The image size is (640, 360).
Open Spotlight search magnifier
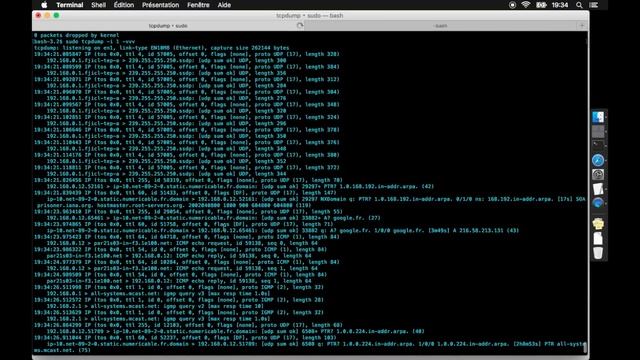[x=579, y=5]
